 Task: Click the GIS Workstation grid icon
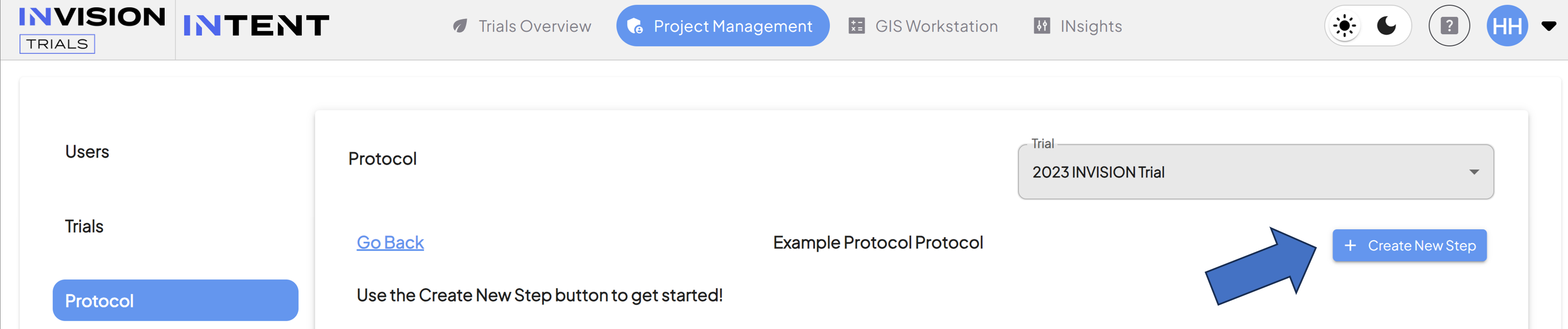click(x=856, y=26)
